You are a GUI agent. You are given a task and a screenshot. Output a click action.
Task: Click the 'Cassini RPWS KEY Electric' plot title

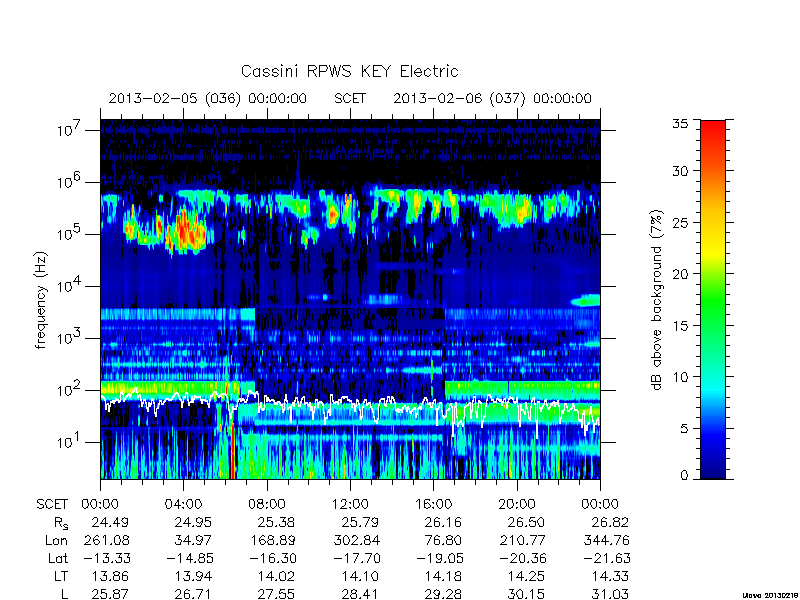(x=349, y=71)
